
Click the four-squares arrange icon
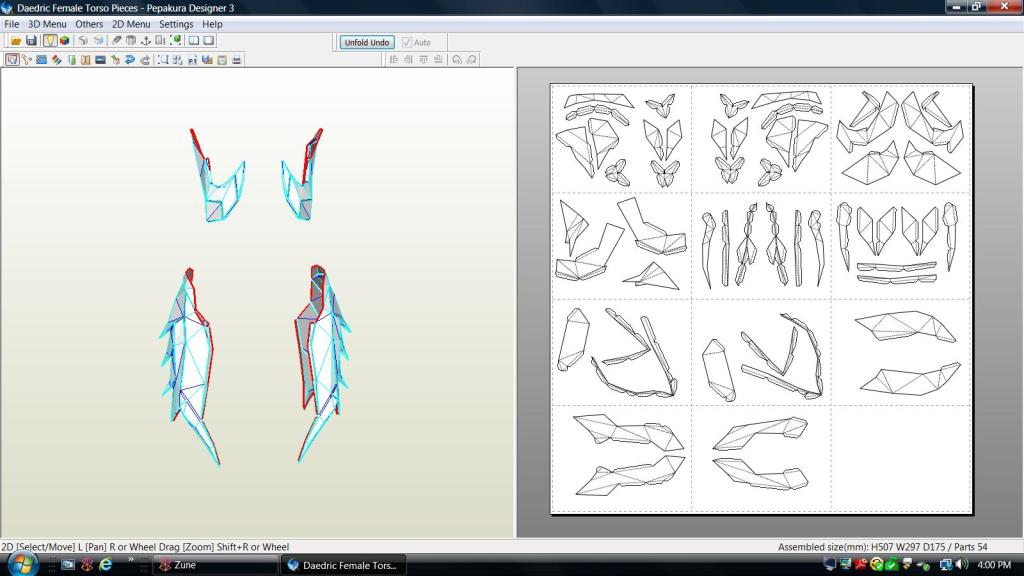[178, 59]
